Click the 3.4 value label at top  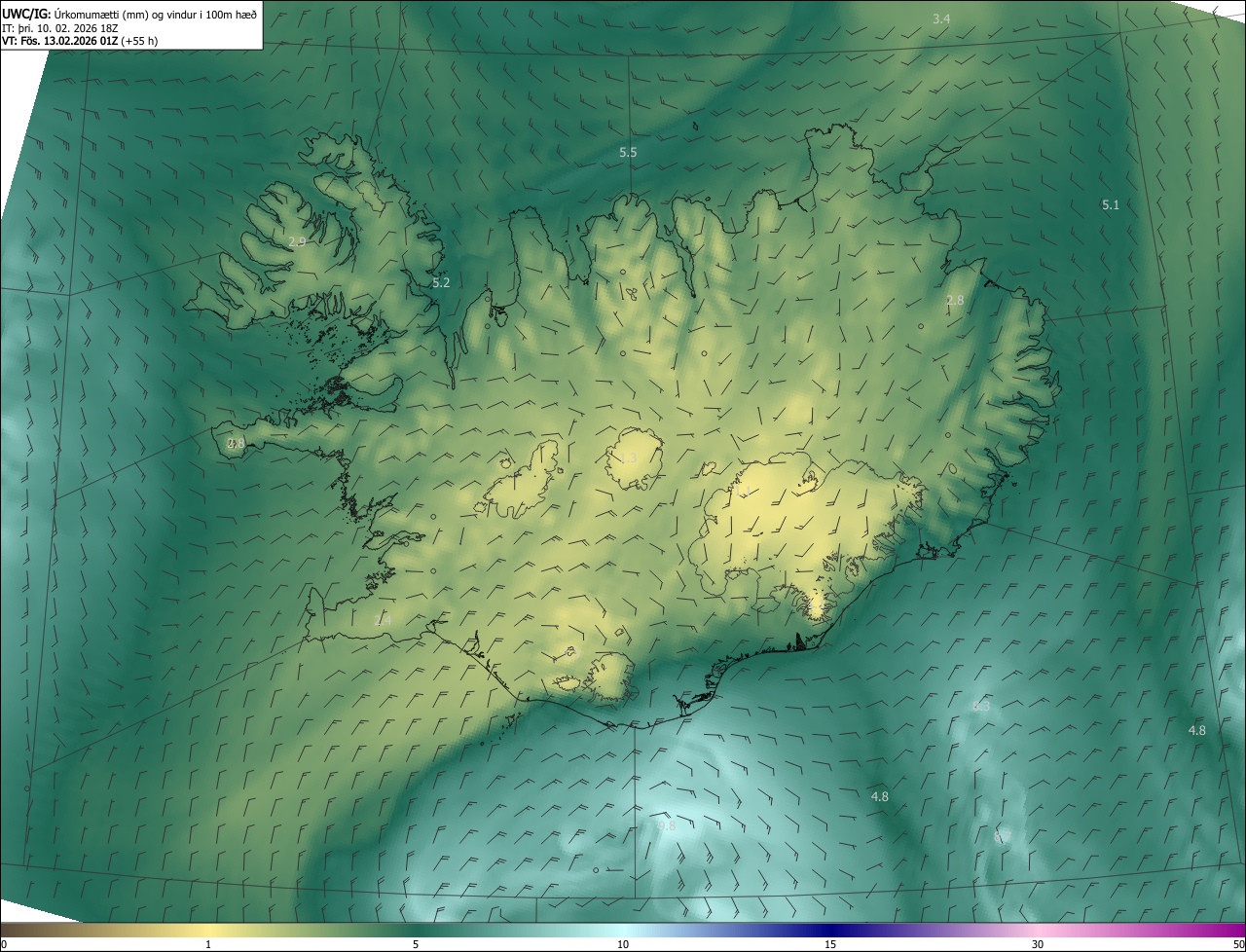(x=941, y=19)
